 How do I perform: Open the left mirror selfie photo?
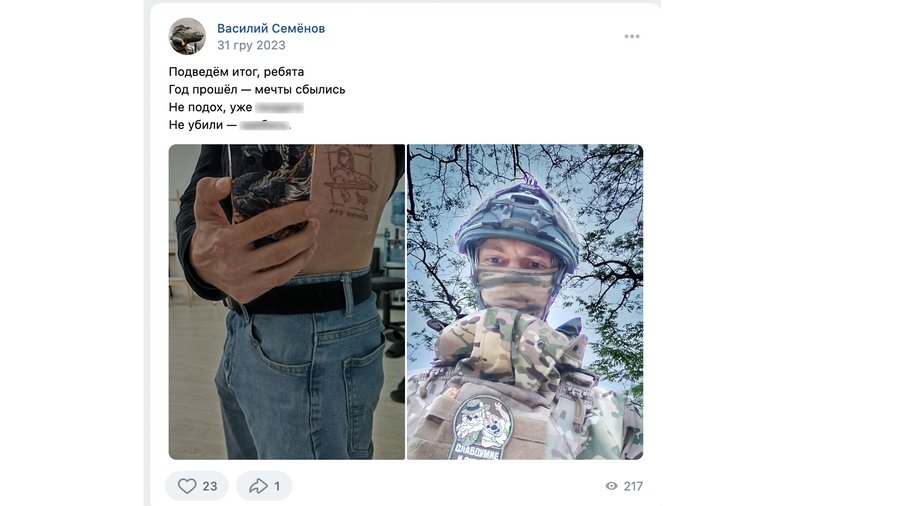pos(286,302)
